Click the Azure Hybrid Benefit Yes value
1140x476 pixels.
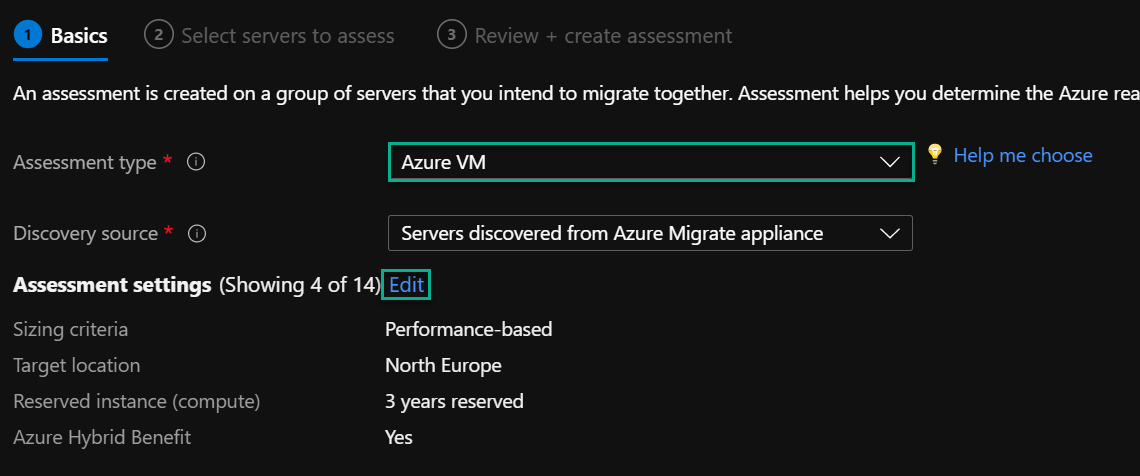tap(399, 437)
